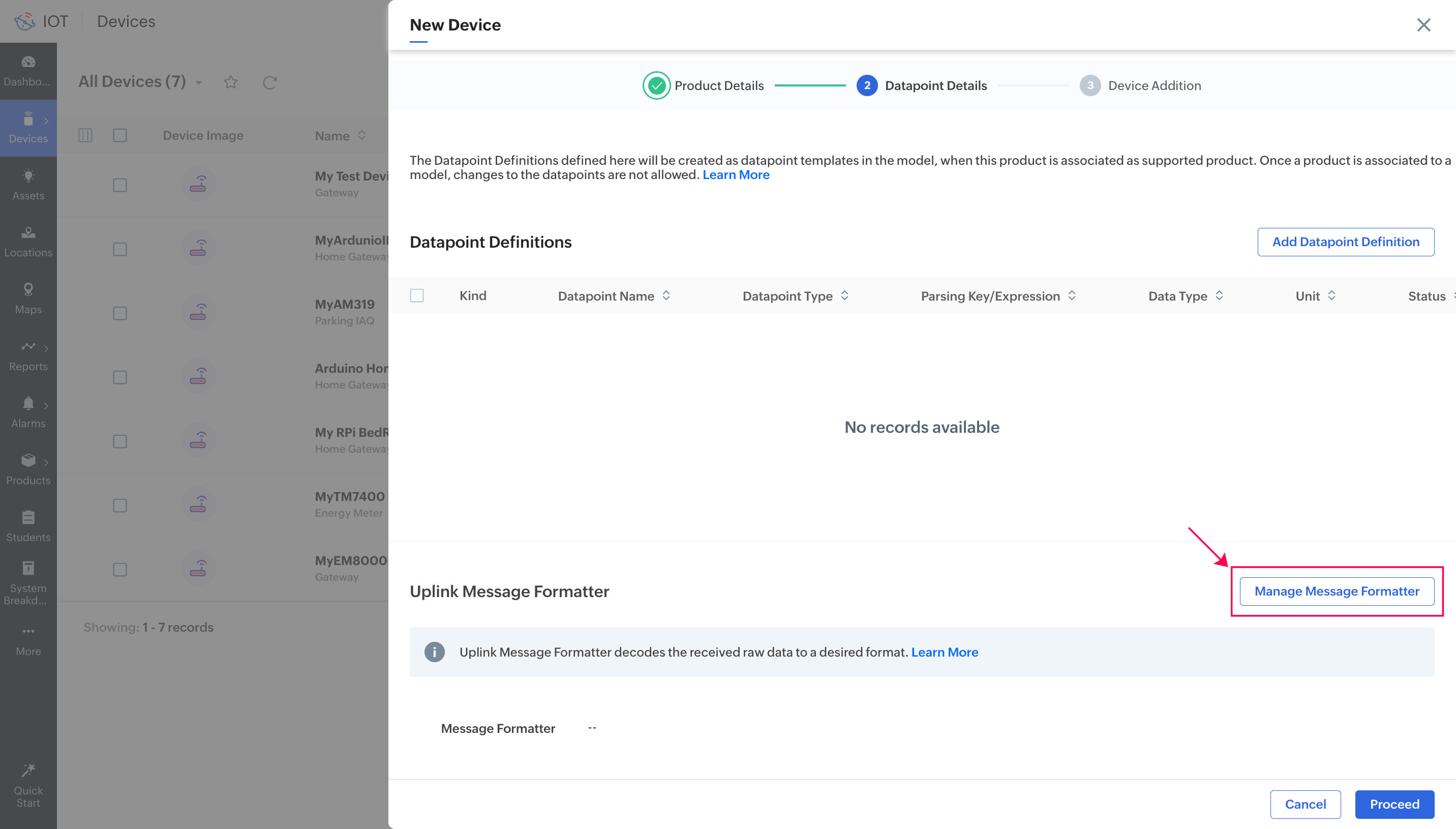This screenshot has height=829, width=1456.
Task: Expand the All Devices view dropdown
Action: [199, 83]
